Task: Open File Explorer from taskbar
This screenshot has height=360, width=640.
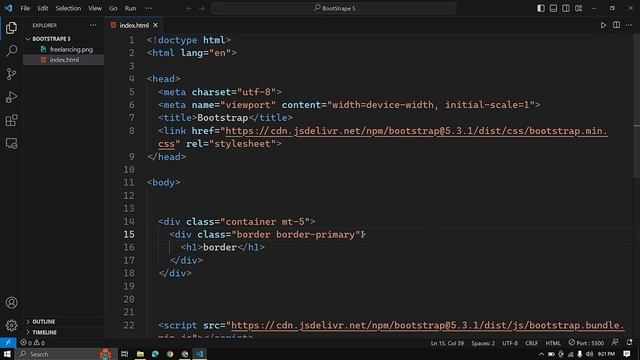Action: [140, 354]
